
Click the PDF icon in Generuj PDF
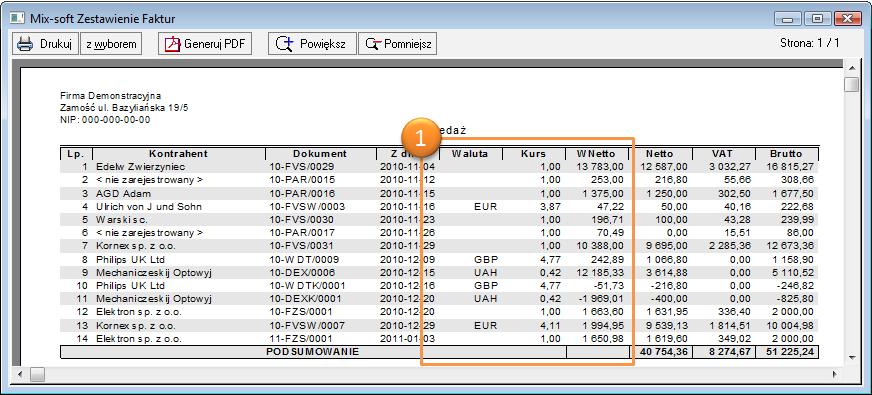coord(173,44)
